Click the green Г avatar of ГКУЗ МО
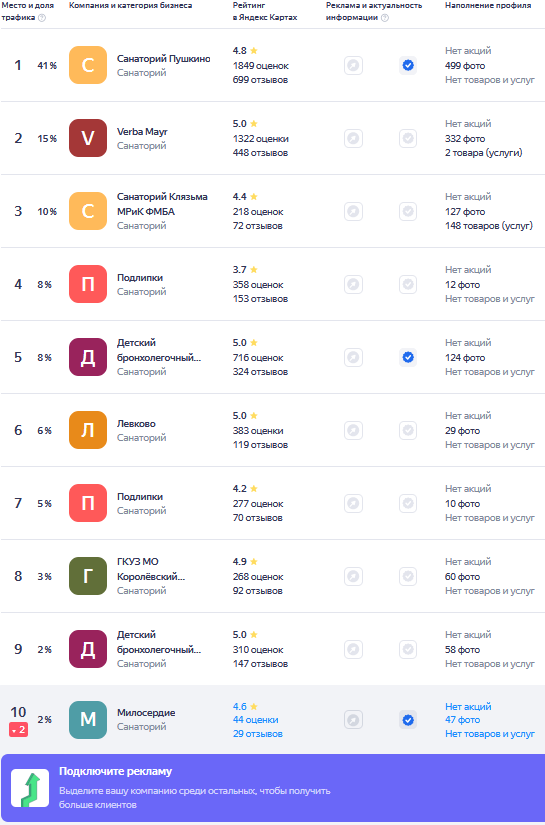545x825 pixels. click(88, 576)
